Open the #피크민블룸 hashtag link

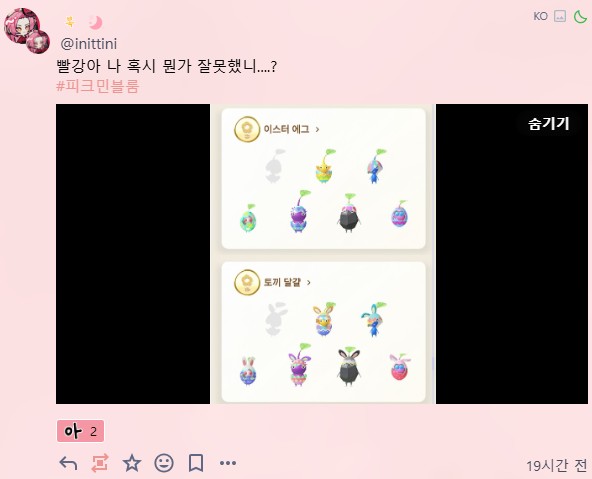pos(98,86)
